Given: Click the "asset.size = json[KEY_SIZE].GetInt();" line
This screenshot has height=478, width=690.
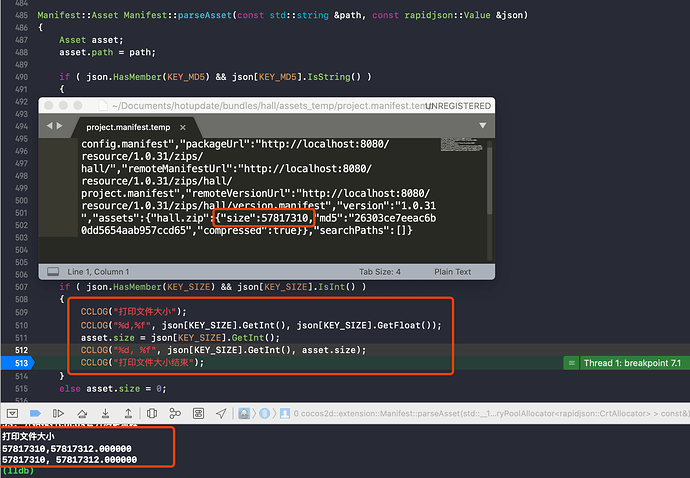Looking at the screenshot, I should point(180,338).
